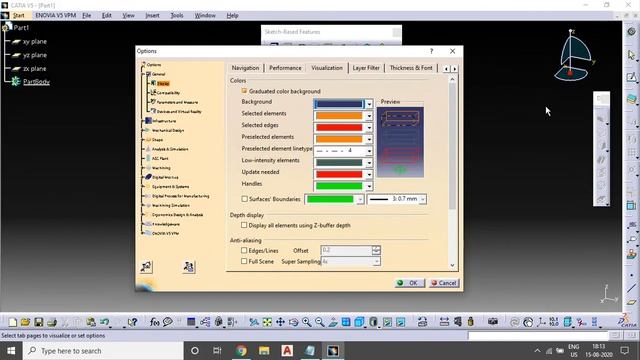The height and width of the screenshot is (360, 640).
Task: Select the Pan four-arrow icon
Action: (280, 322)
